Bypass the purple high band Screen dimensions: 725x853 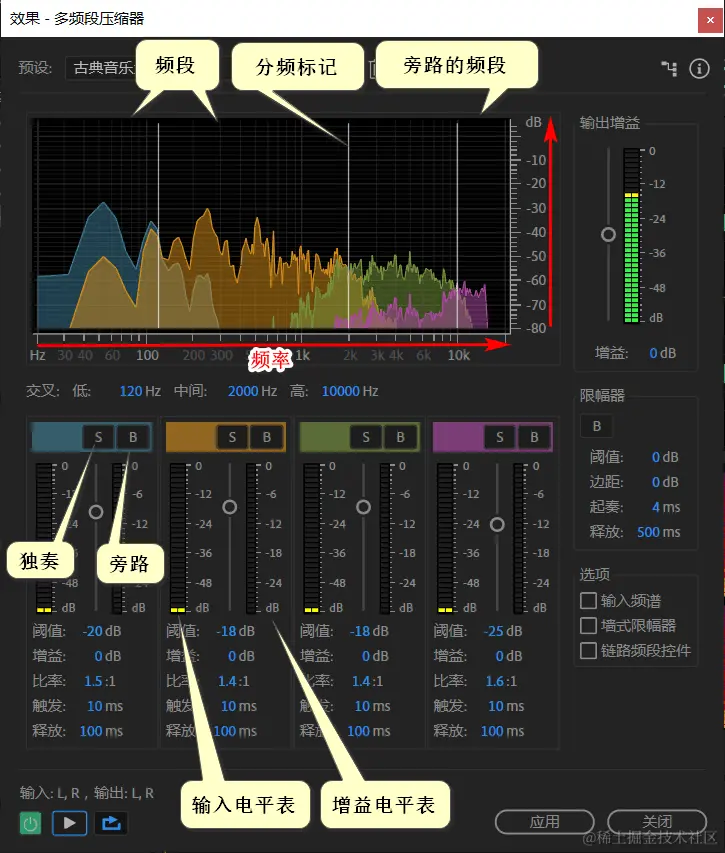click(534, 437)
